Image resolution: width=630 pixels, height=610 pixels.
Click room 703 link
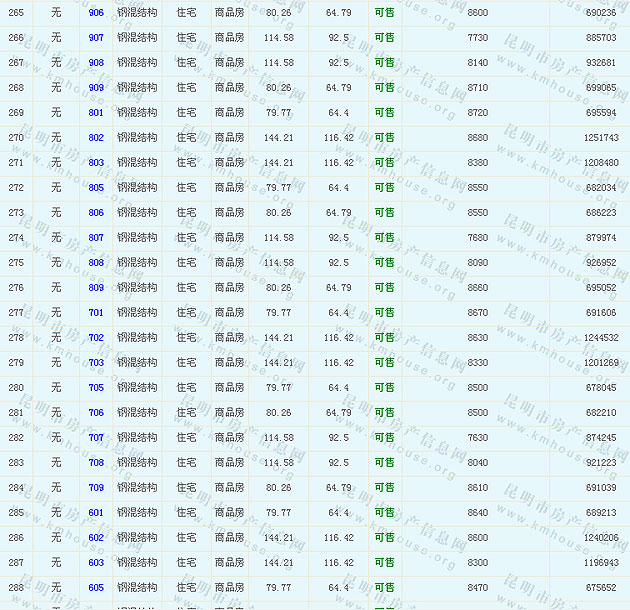[x=96, y=363]
